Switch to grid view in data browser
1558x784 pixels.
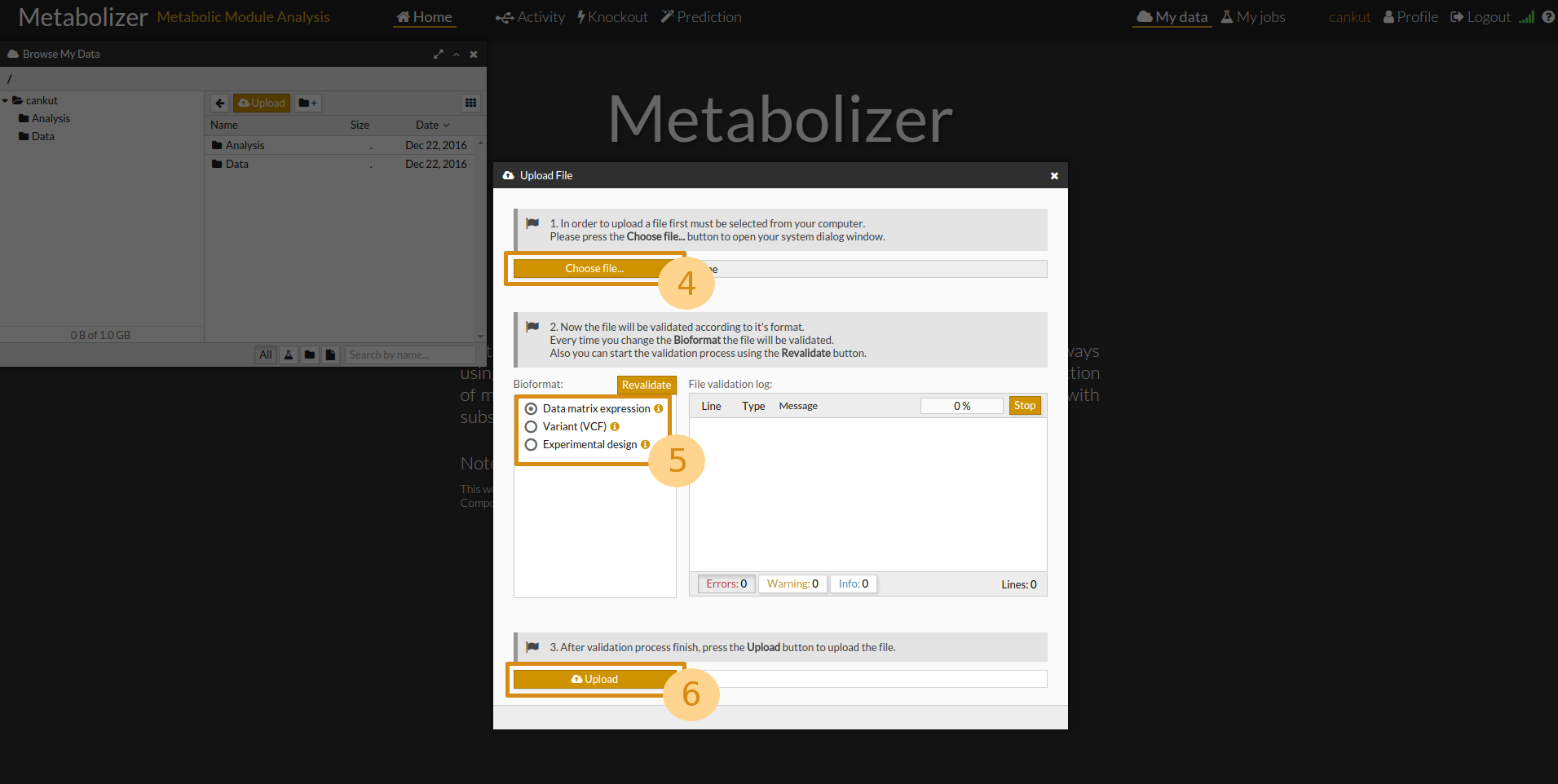(470, 103)
